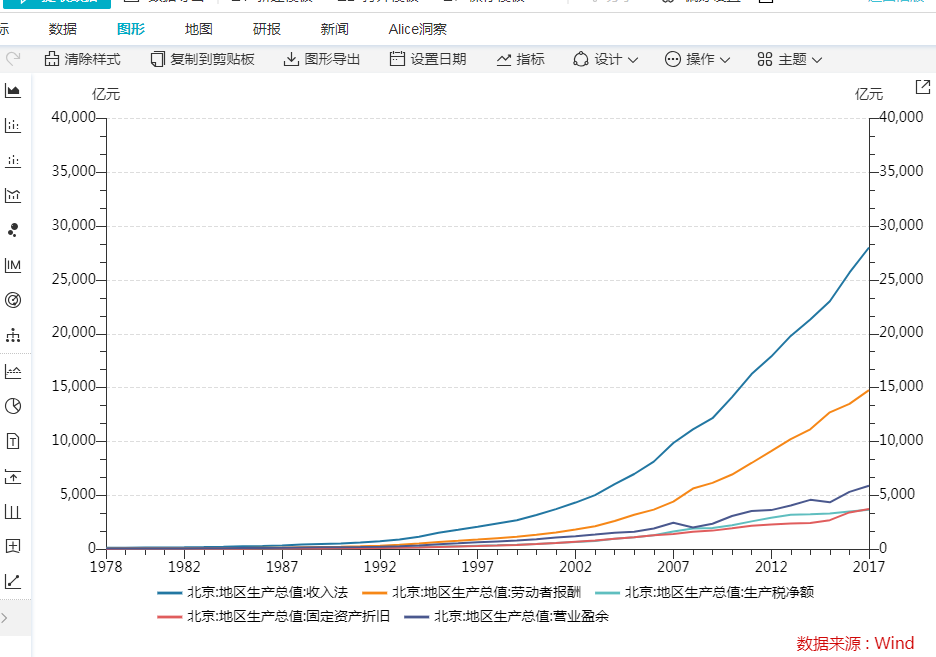Viewport: 936px width, 657px height.
Task: Insert text box with the T icon
Action: point(13,442)
